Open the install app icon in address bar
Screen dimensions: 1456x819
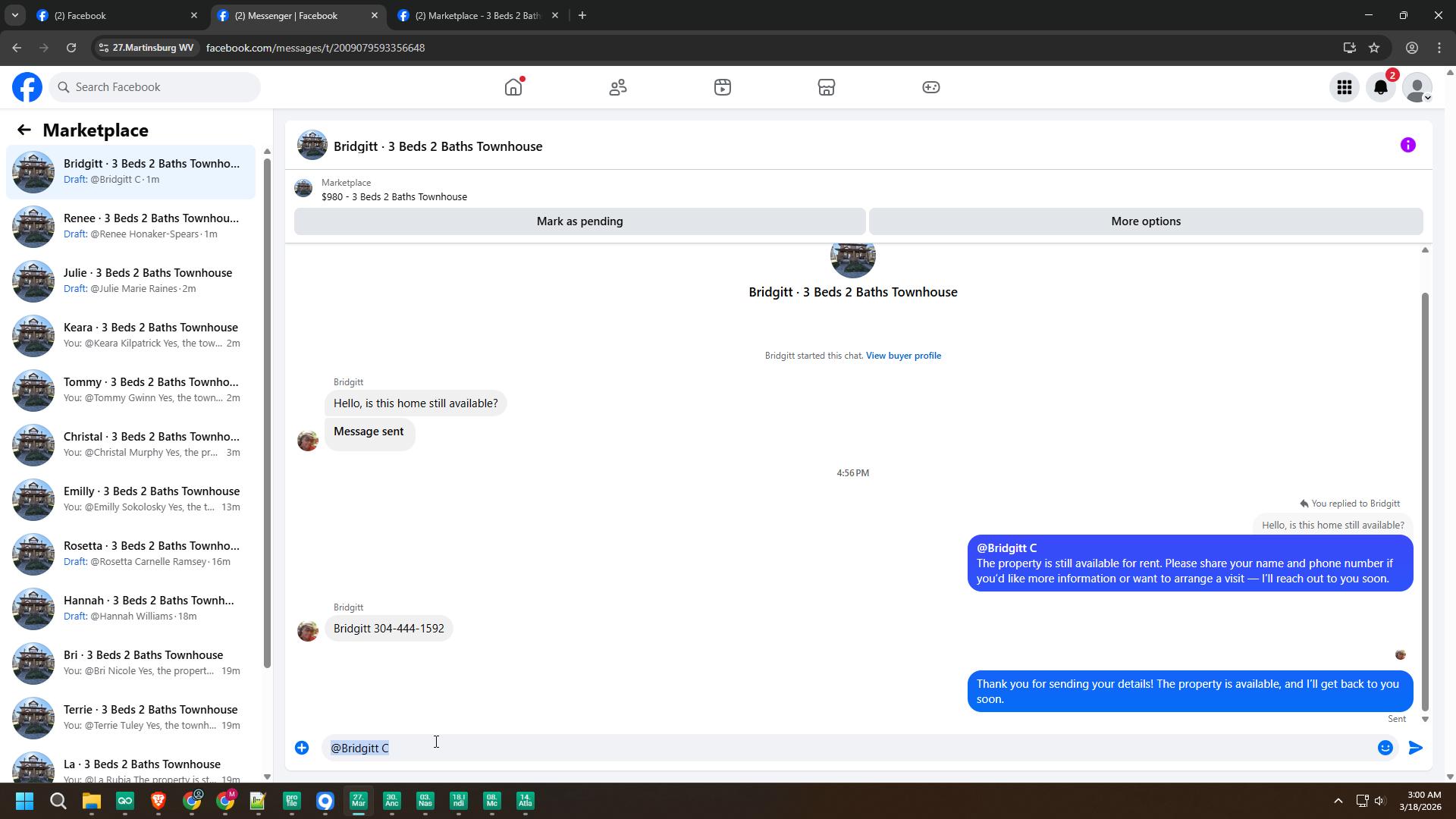pos(1349,48)
